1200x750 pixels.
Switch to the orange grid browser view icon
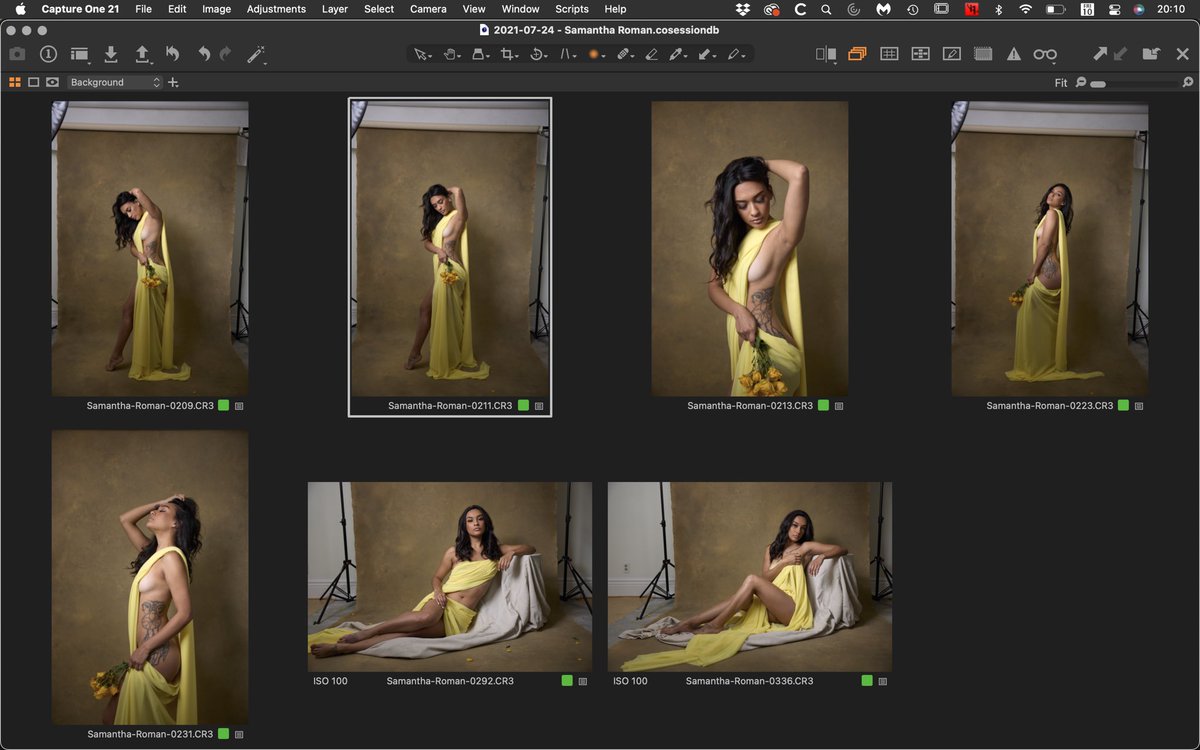(x=15, y=82)
